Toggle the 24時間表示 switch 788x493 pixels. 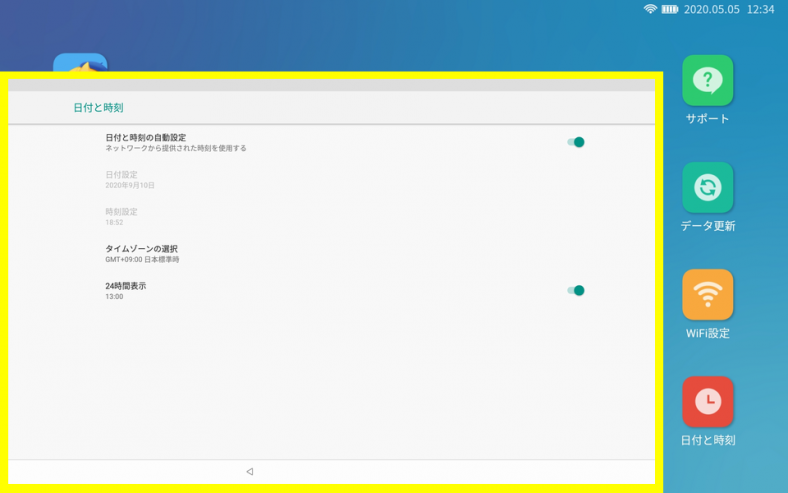click(576, 290)
